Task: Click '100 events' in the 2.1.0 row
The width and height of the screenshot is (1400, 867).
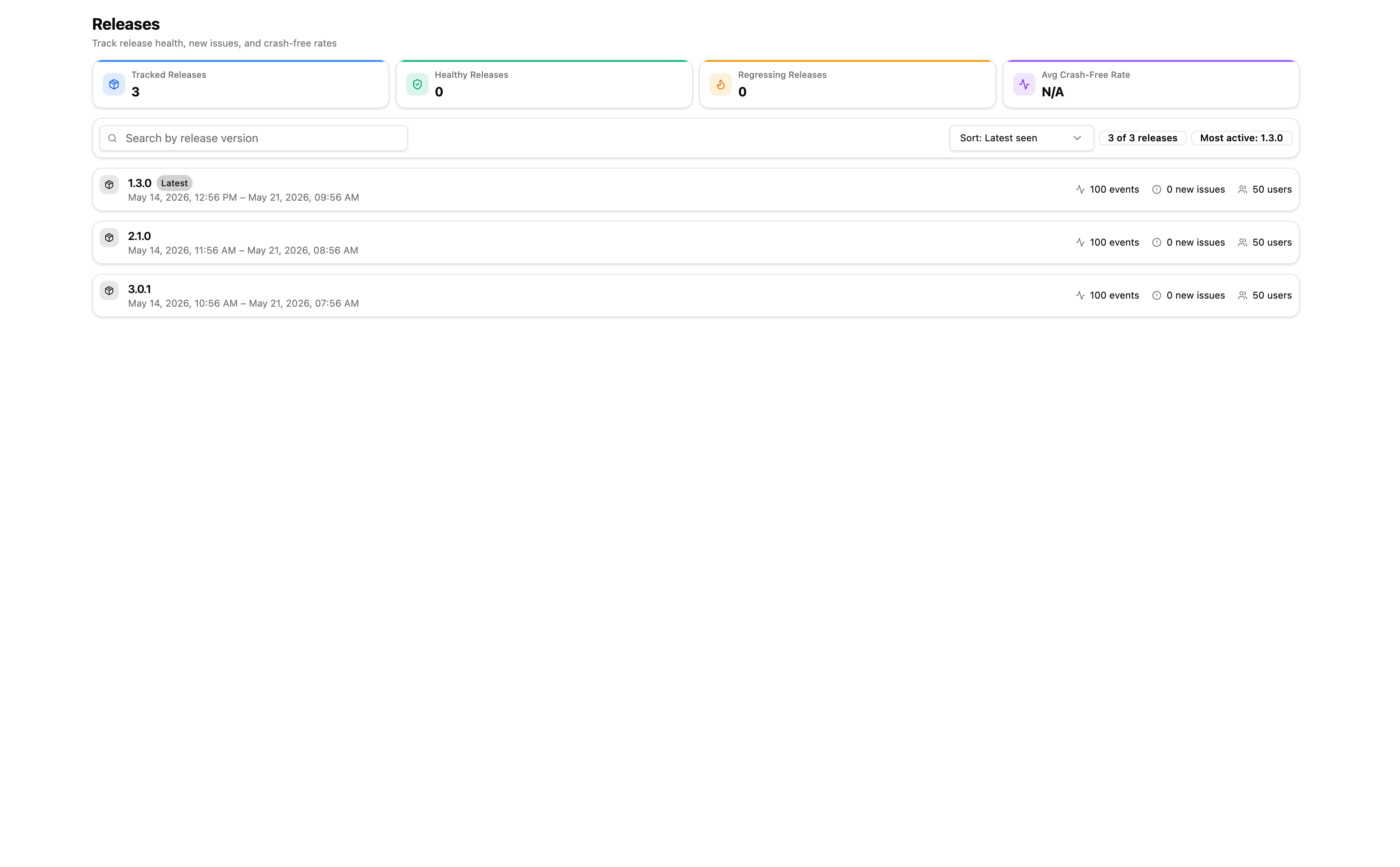Action: click(x=1114, y=242)
